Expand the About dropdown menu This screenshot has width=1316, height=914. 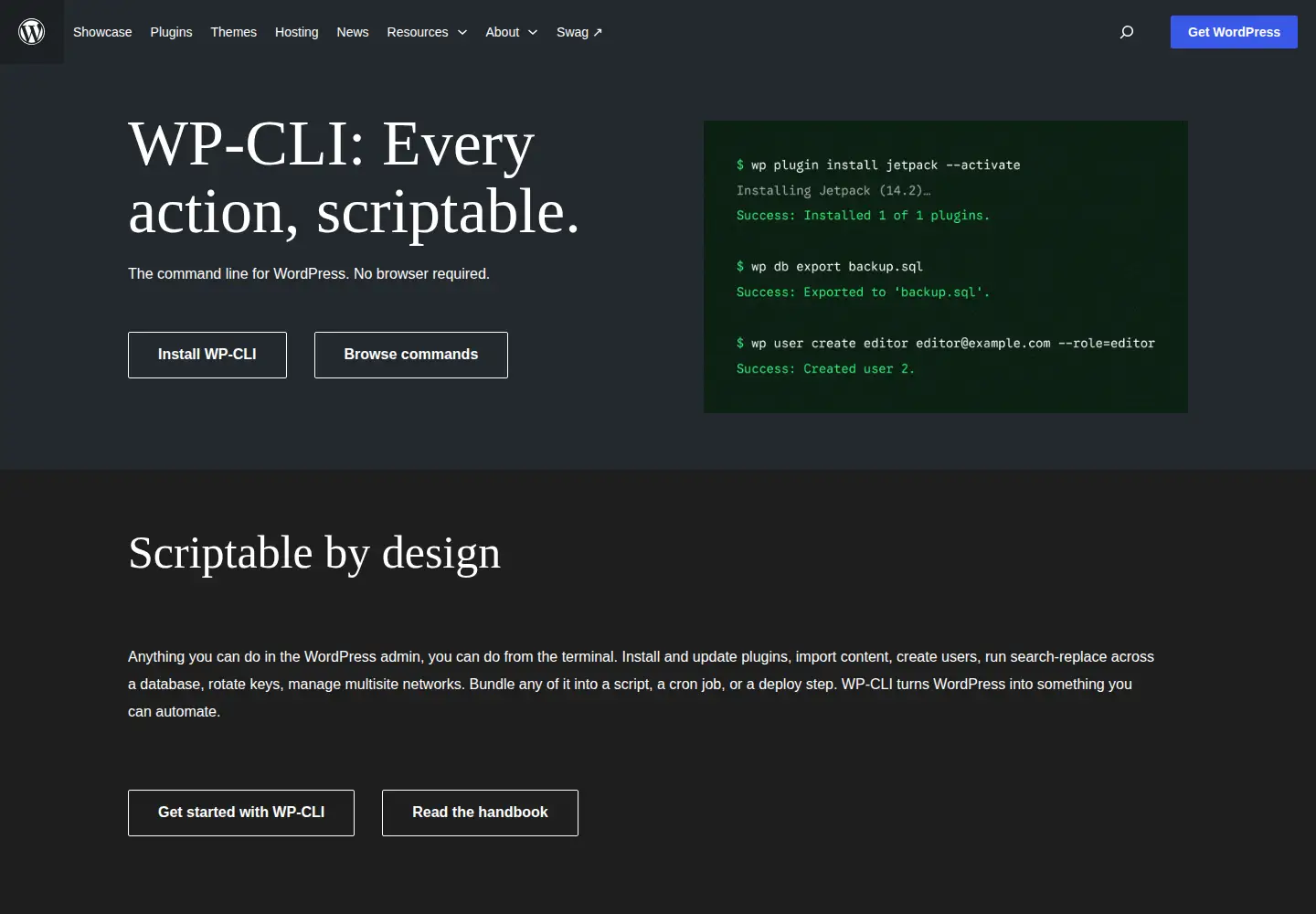[x=511, y=32]
